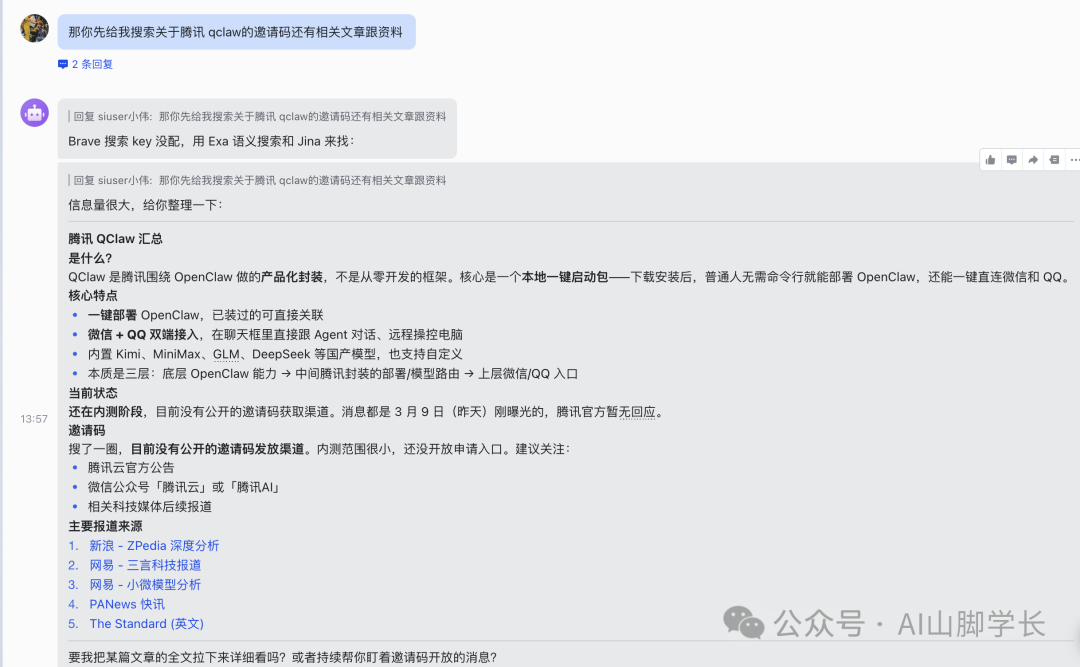Open The Standard (英文) article link
Screen dimensions: 1080x667
pos(146,623)
